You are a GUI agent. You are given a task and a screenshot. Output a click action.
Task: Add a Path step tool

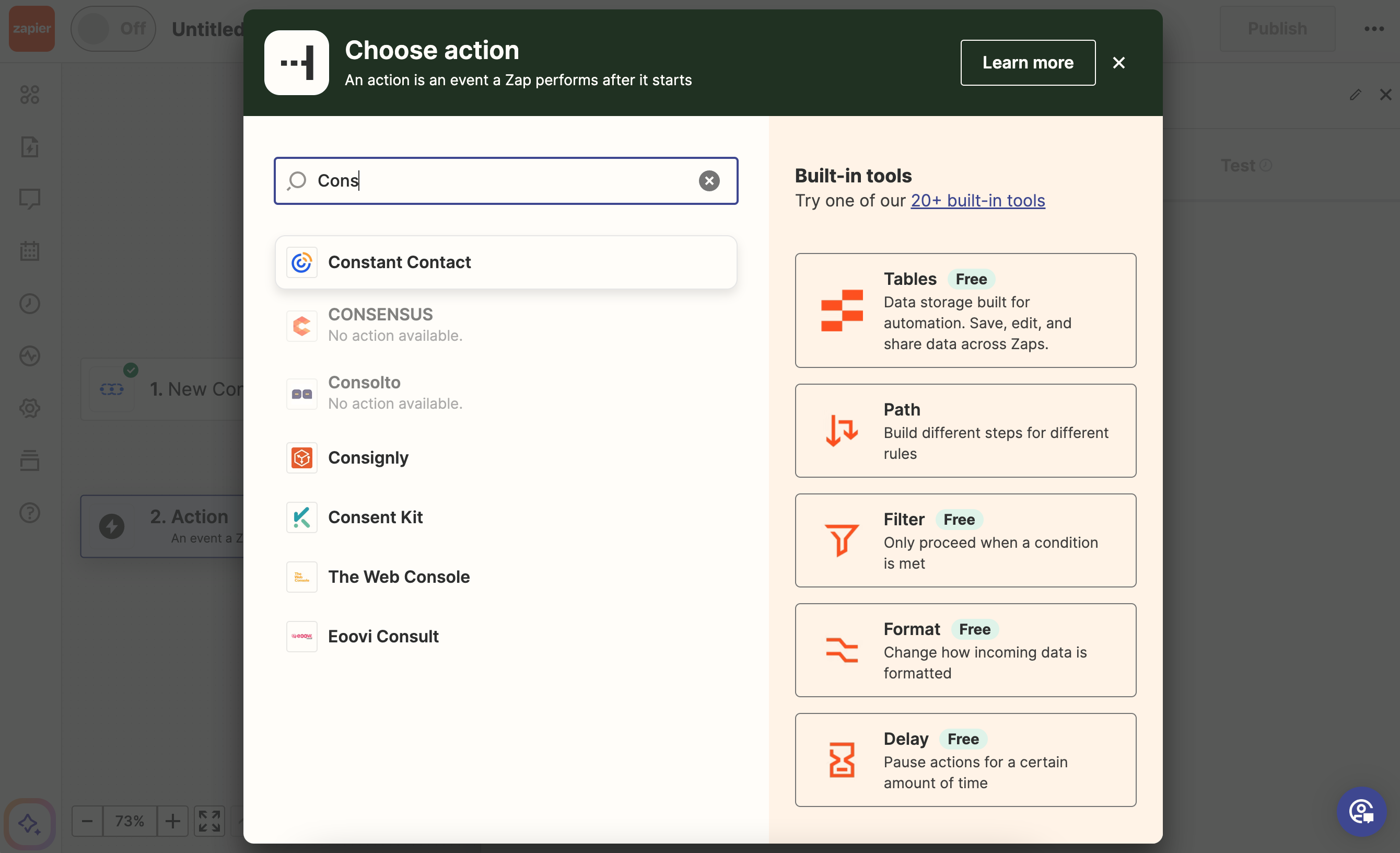965,431
